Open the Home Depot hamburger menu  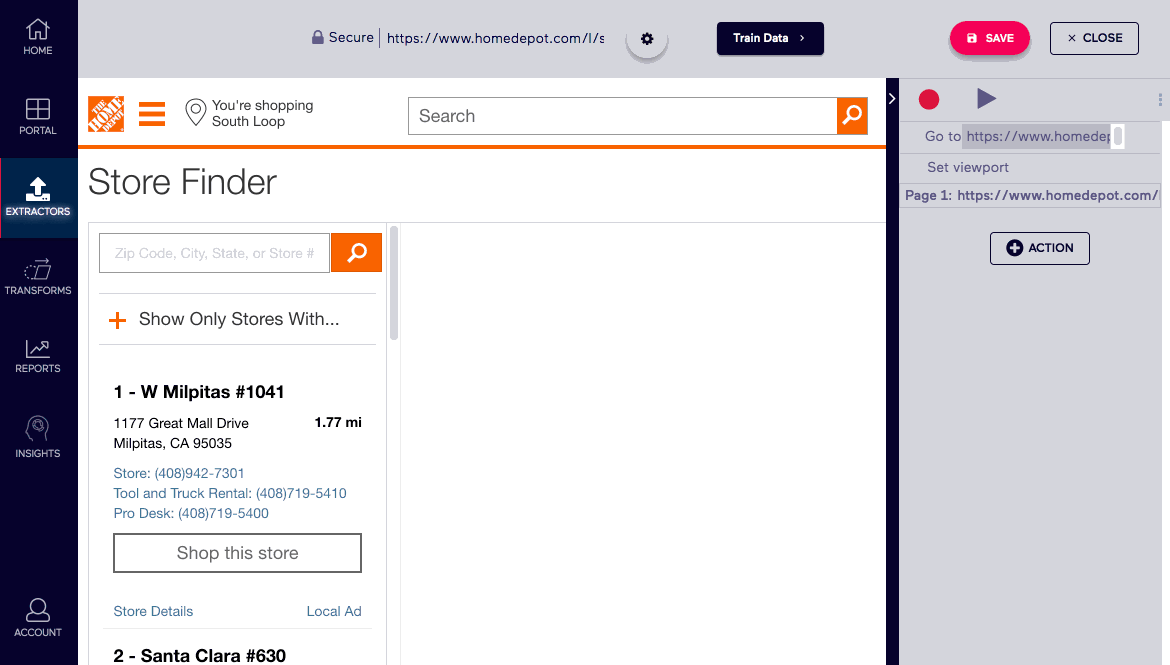151,114
